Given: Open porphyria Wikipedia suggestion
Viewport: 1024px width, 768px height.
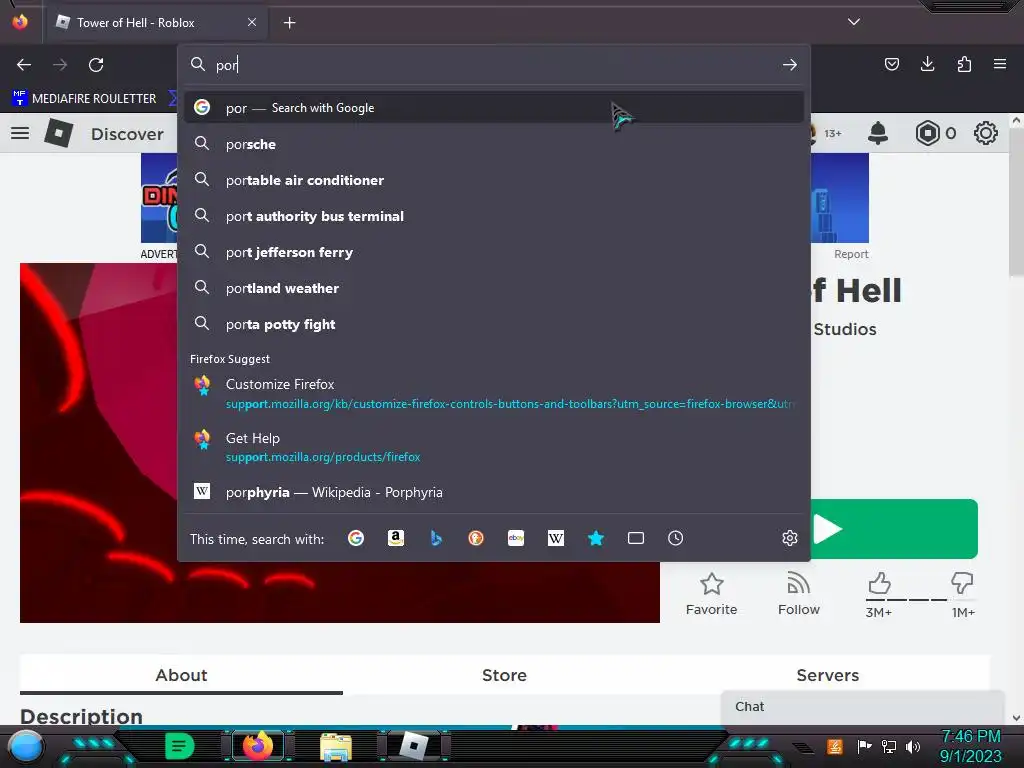Looking at the screenshot, I should [494, 492].
